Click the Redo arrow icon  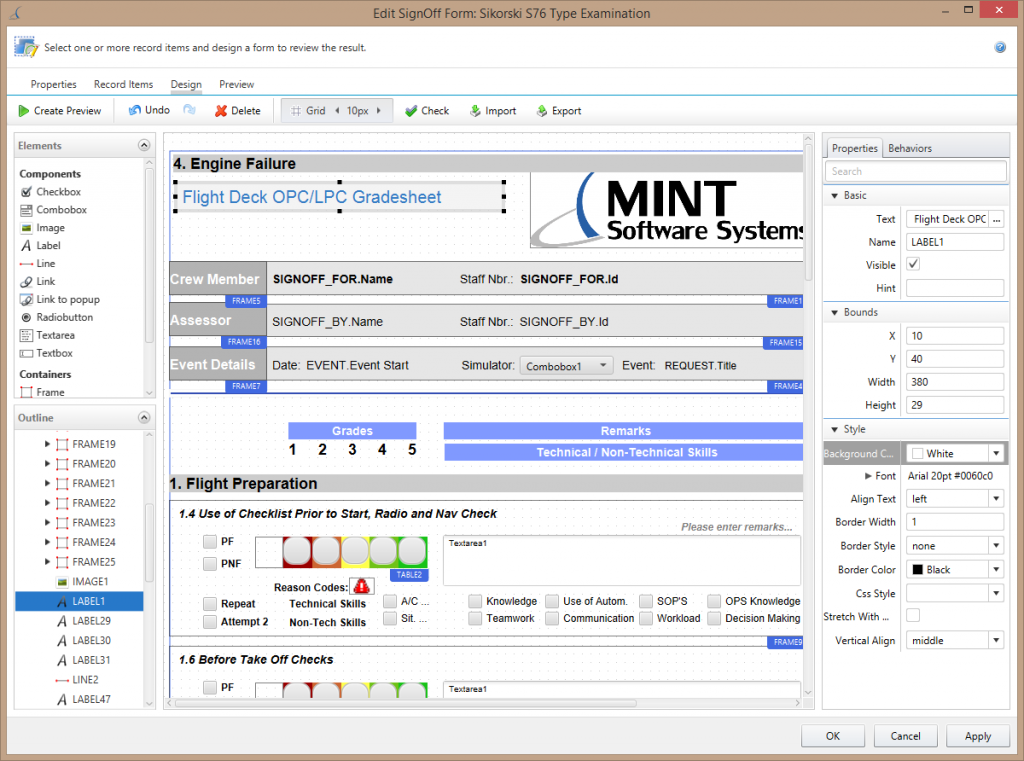tap(189, 111)
